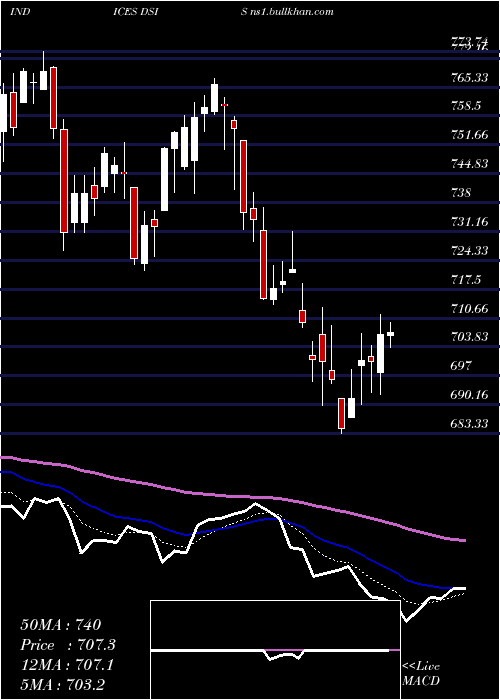Select the 717.5 price label
500x700 pixels.
tap(466, 280)
